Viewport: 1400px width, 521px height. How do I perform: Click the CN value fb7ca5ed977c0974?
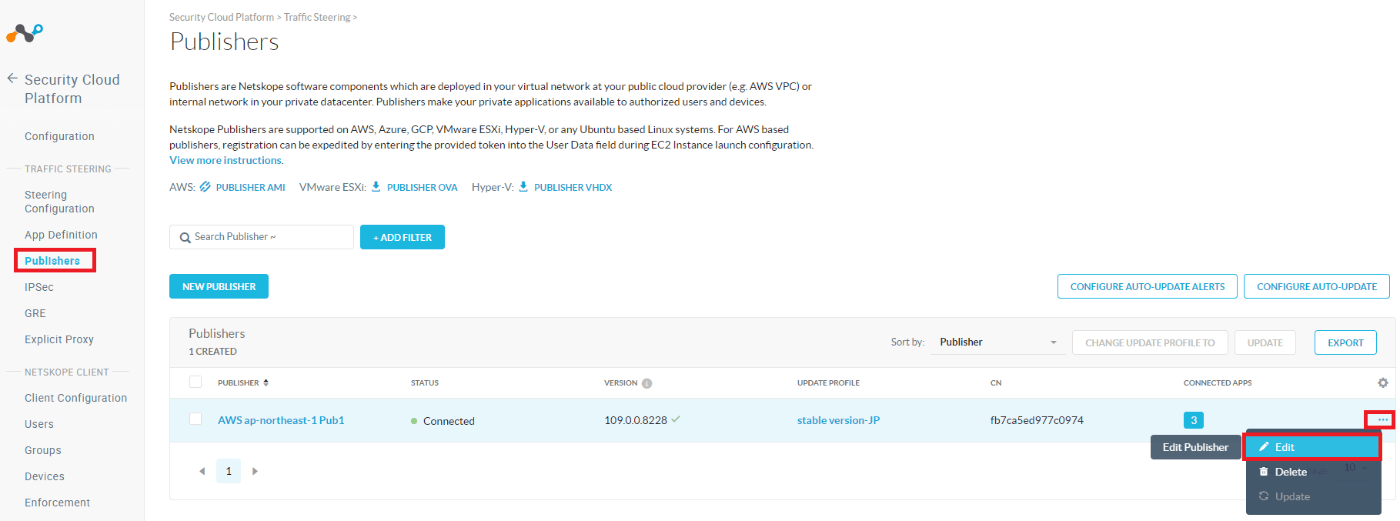[1037, 420]
